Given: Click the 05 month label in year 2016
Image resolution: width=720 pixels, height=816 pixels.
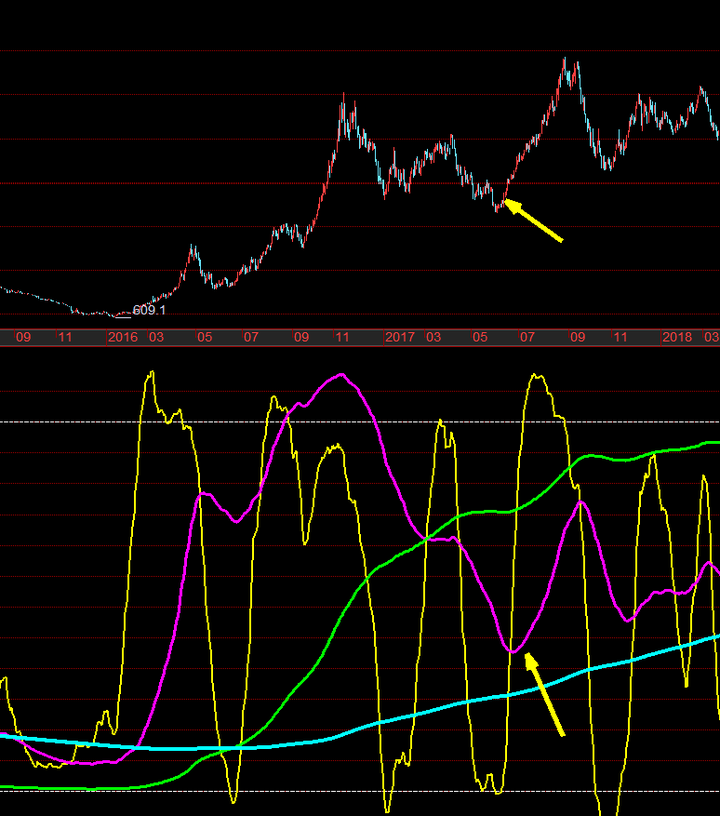Looking at the screenshot, I should [x=204, y=337].
